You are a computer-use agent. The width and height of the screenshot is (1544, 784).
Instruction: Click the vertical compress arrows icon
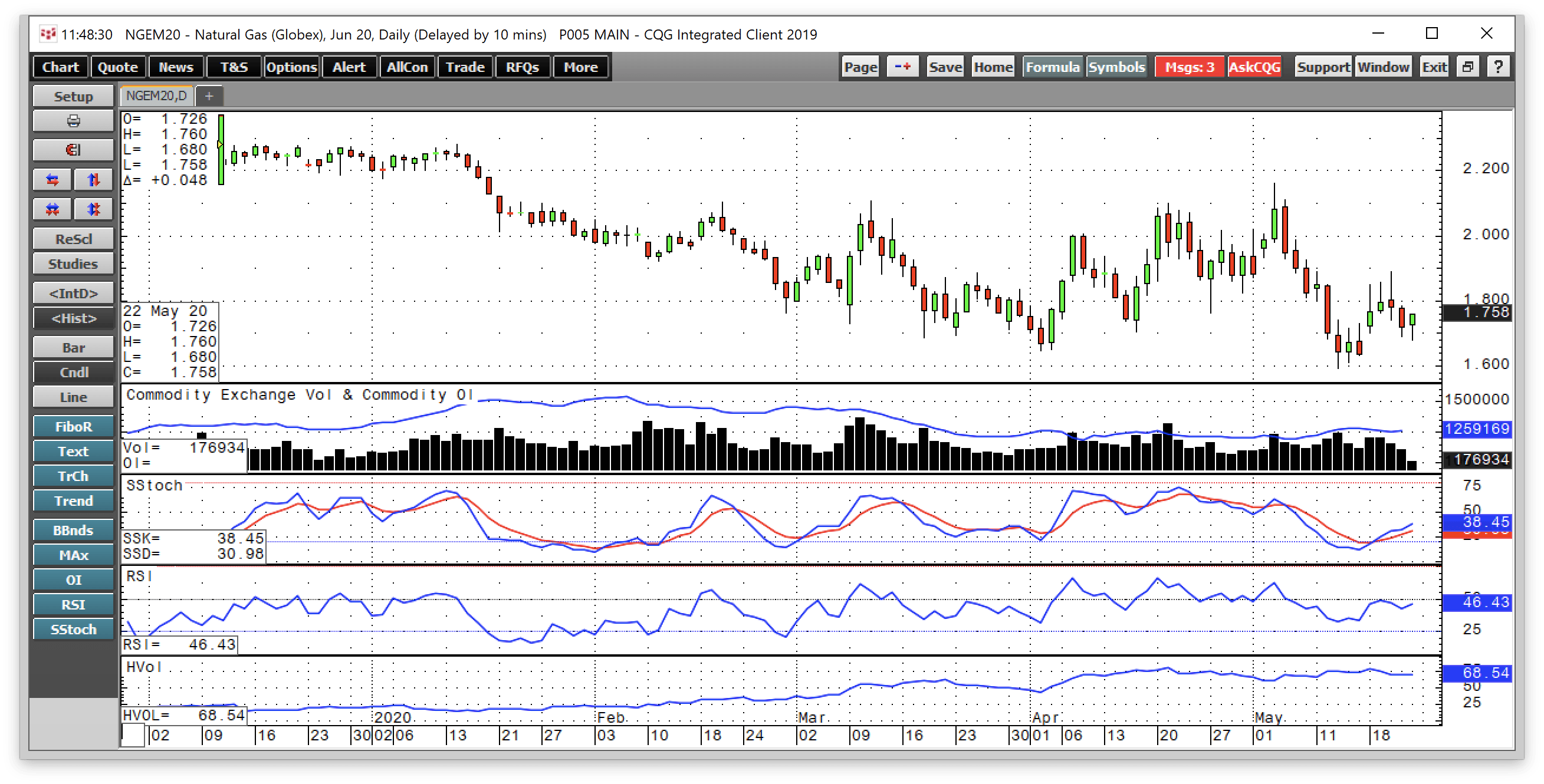94,209
